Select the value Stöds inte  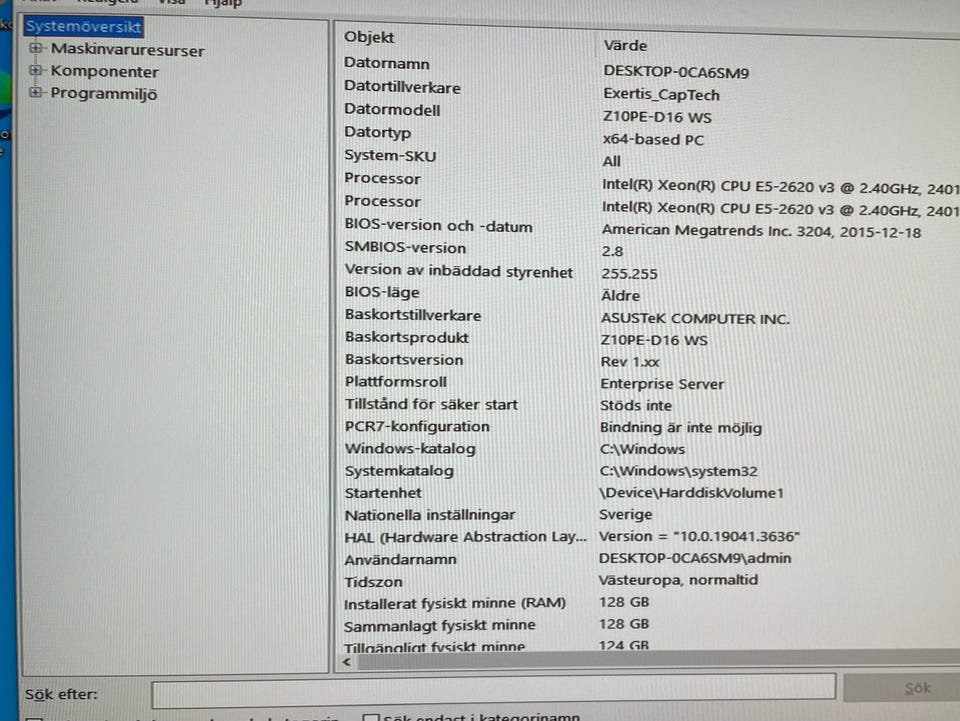point(636,405)
